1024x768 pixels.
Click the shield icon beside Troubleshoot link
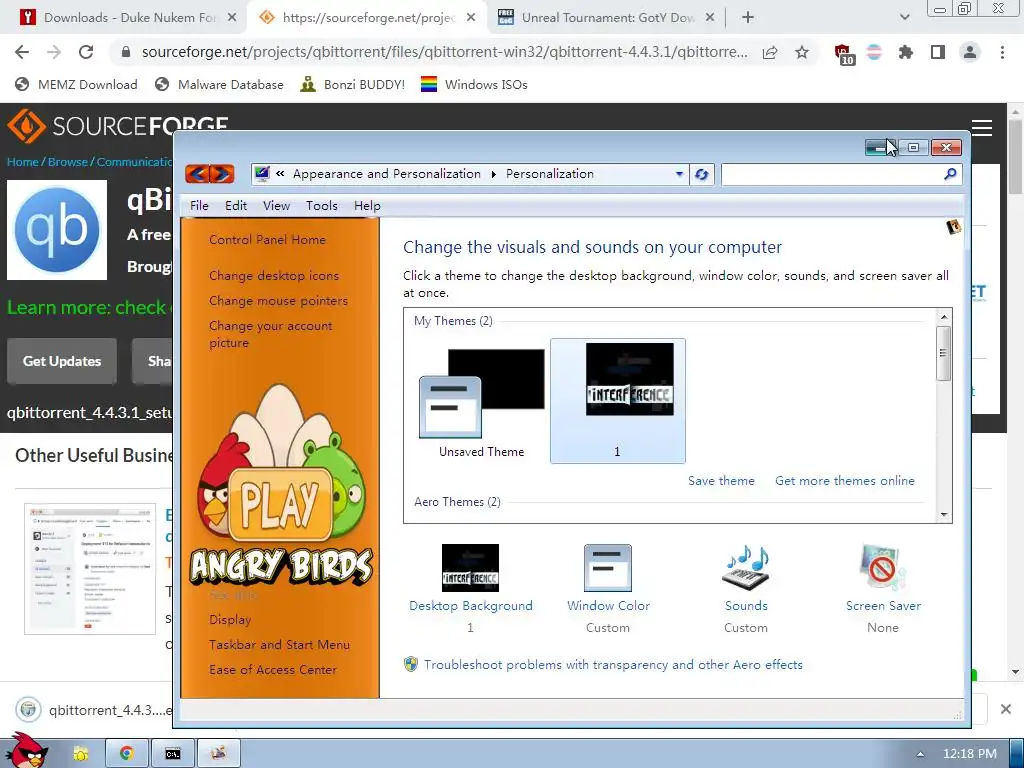point(411,664)
